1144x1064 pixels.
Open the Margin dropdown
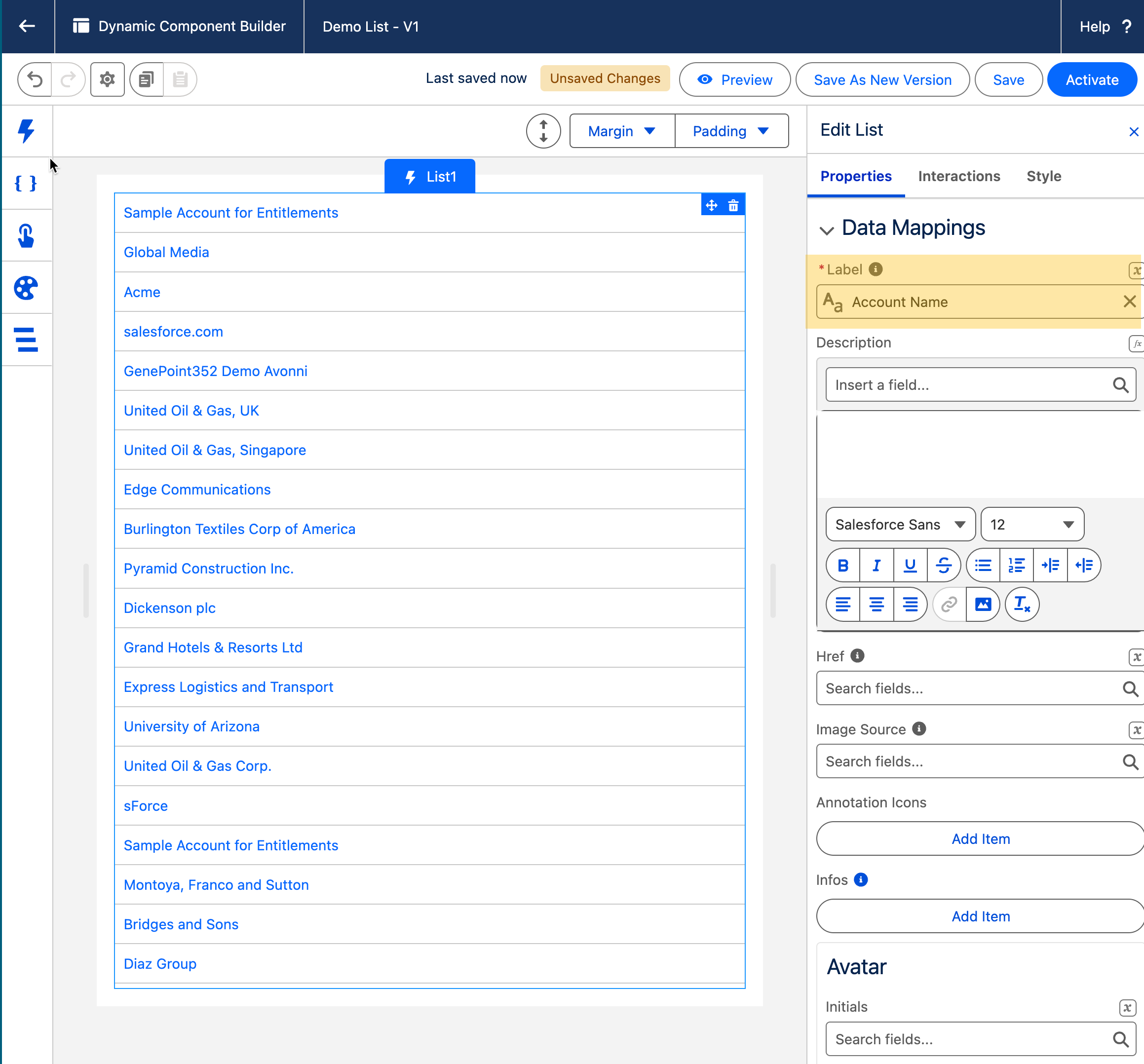tap(622, 131)
